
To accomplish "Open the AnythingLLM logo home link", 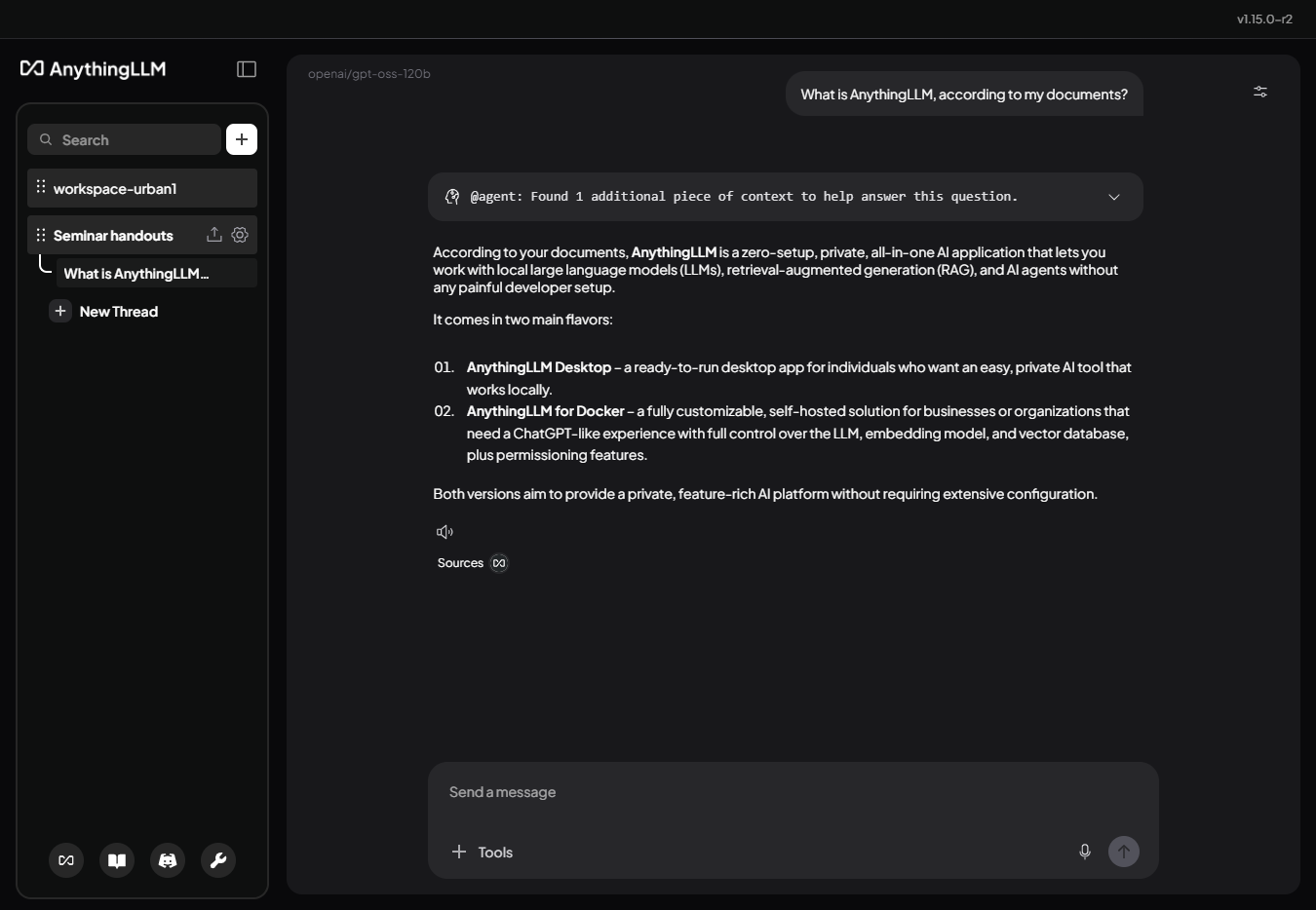I will click(94, 68).
